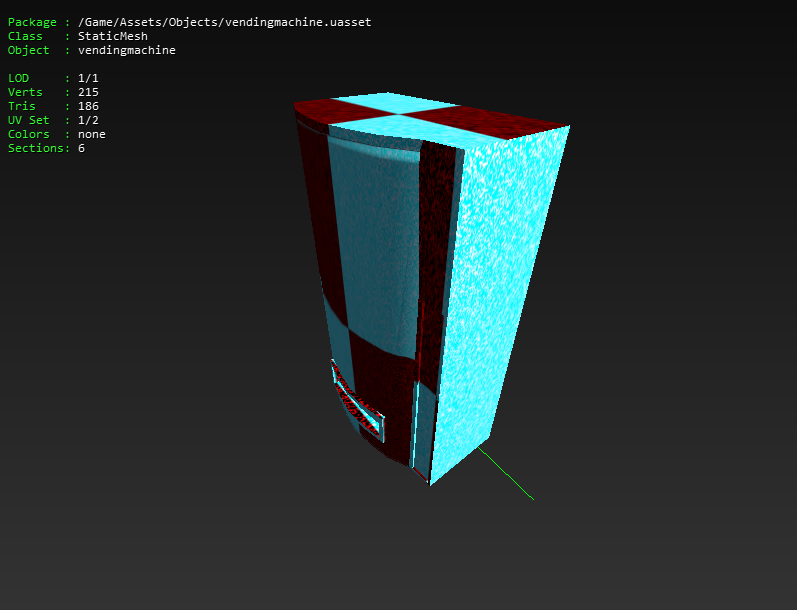797x610 pixels.
Task: Click the green 'Object' label
Action: click(x=28, y=50)
